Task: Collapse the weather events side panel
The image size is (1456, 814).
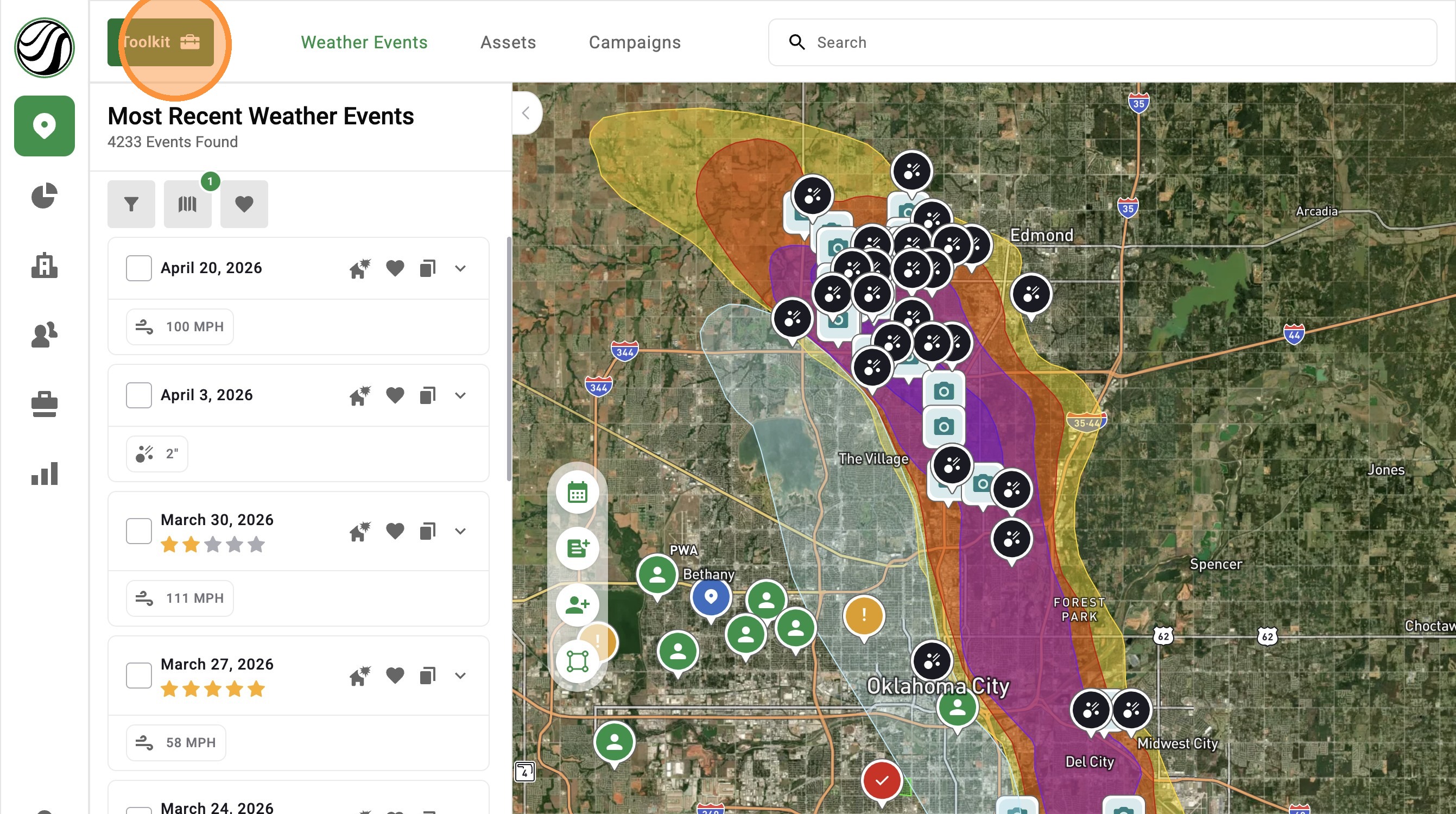Action: (x=526, y=113)
